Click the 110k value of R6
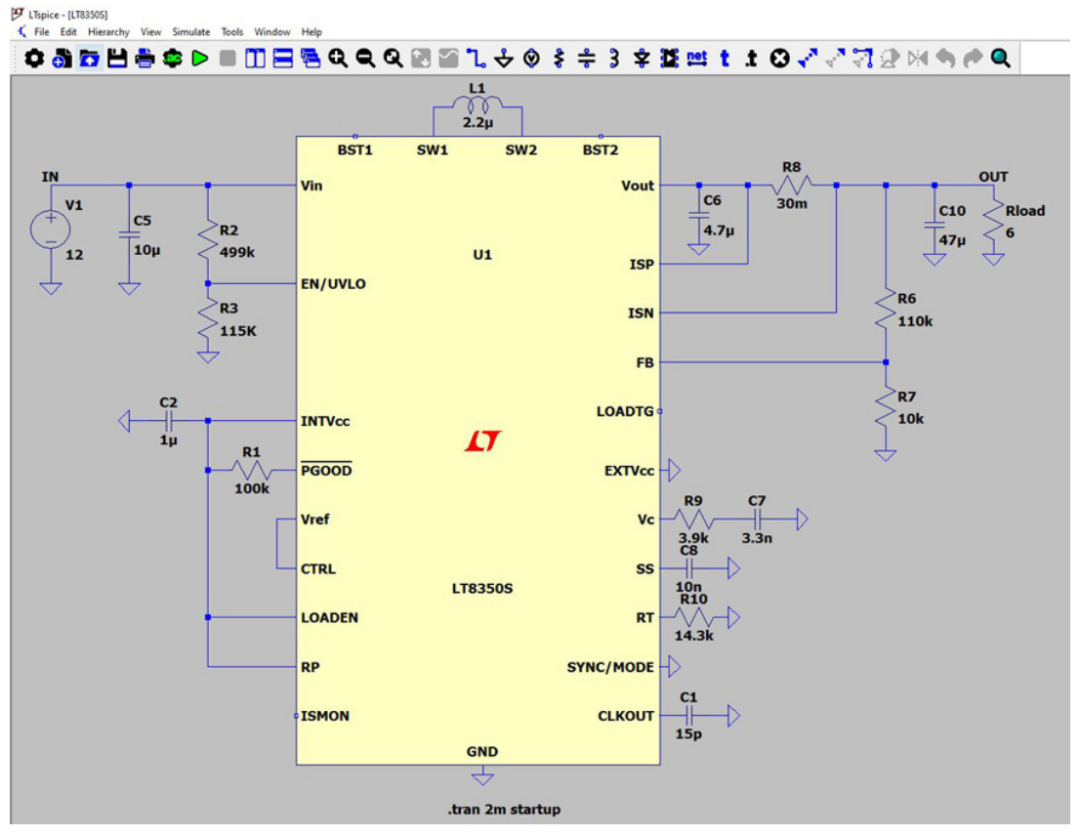Image resolution: width=1080 pixels, height=836 pixels. [x=915, y=321]
